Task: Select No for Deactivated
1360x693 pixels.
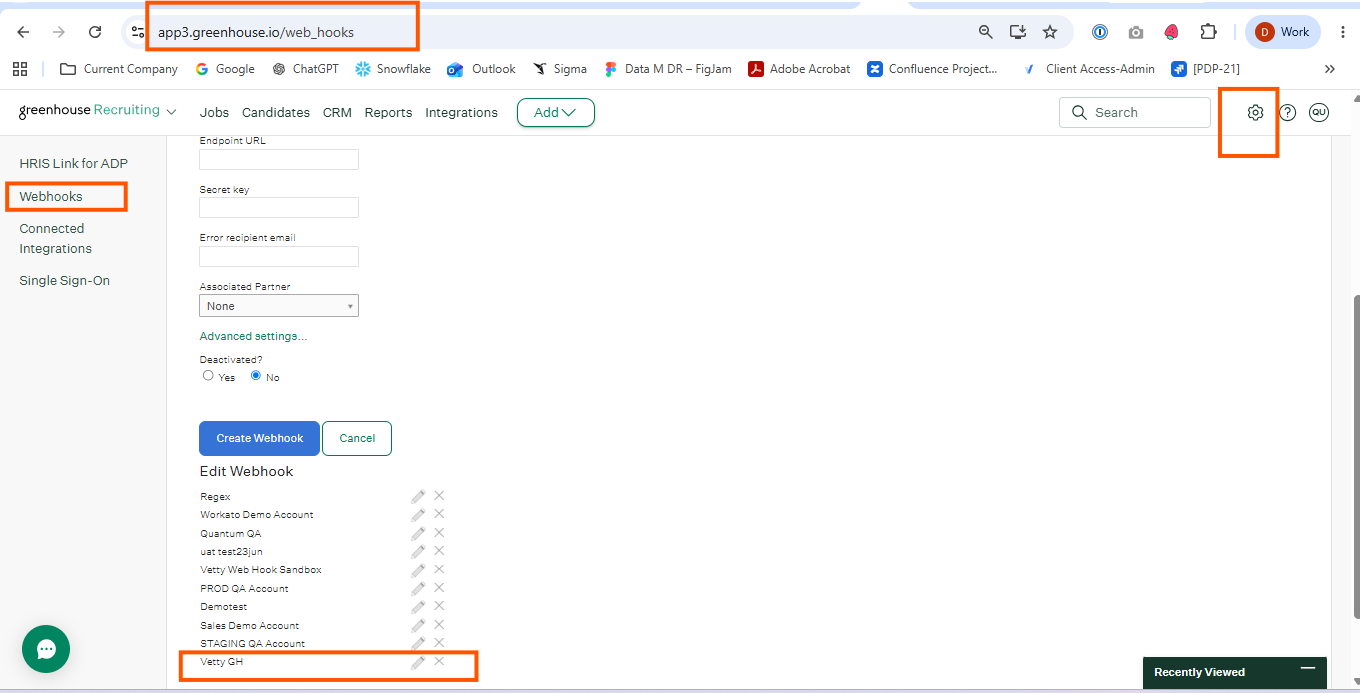Action: click(x=256, y=376)
